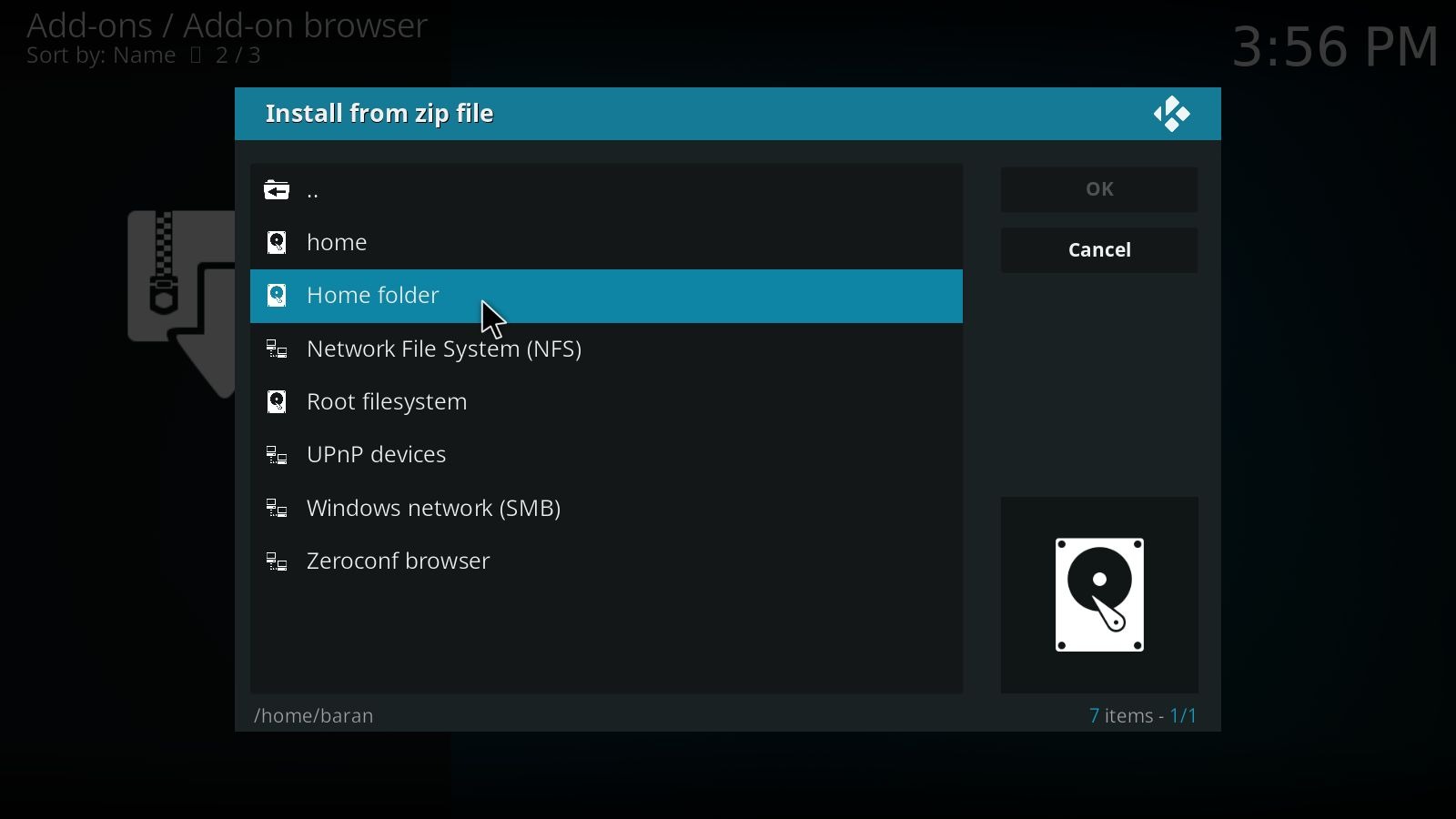Click the Cancel button
Viewport: 1456px width, 819px height.
tap(1099, 250)
